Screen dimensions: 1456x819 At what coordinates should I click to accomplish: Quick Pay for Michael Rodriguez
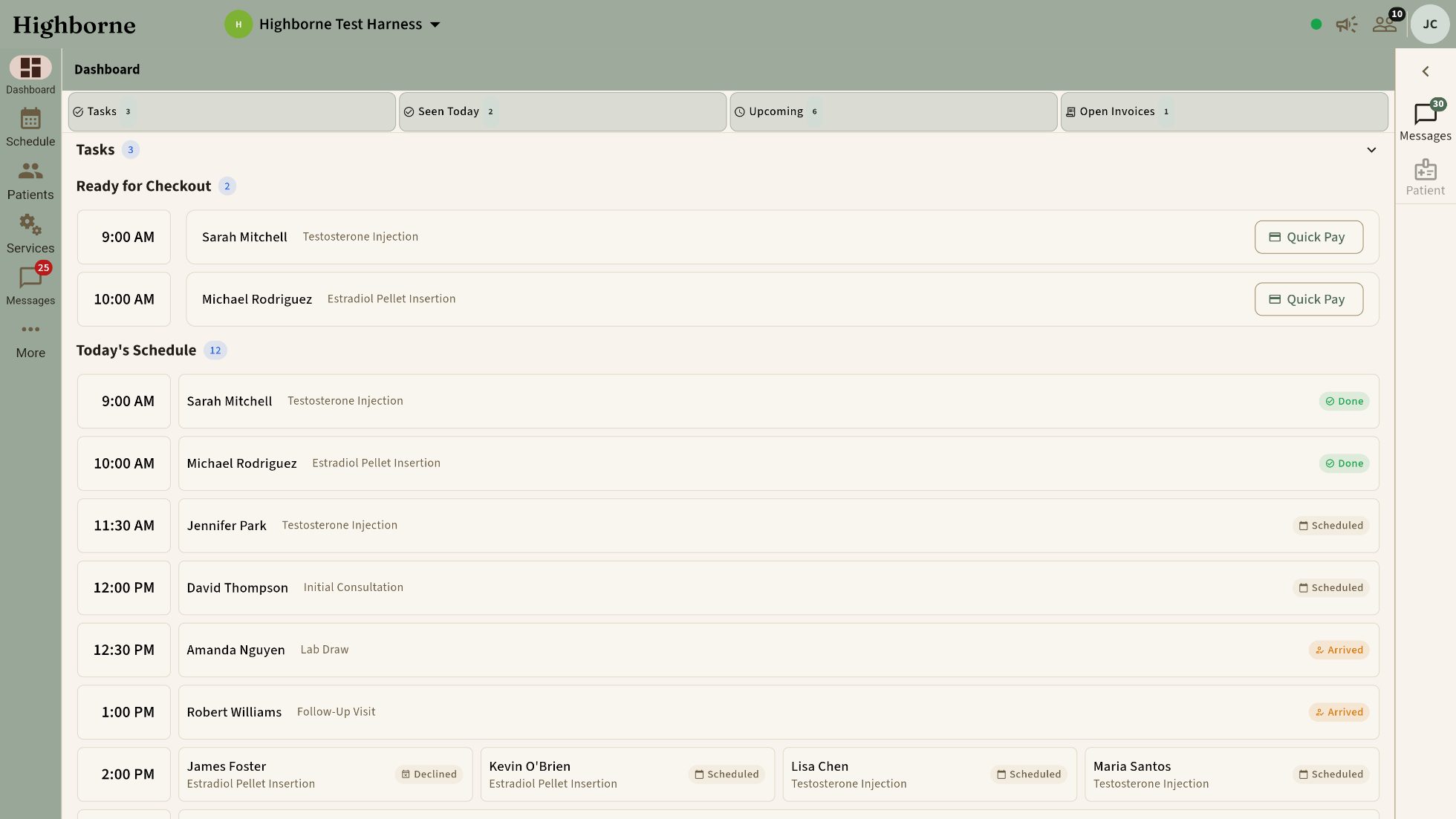1309,299
